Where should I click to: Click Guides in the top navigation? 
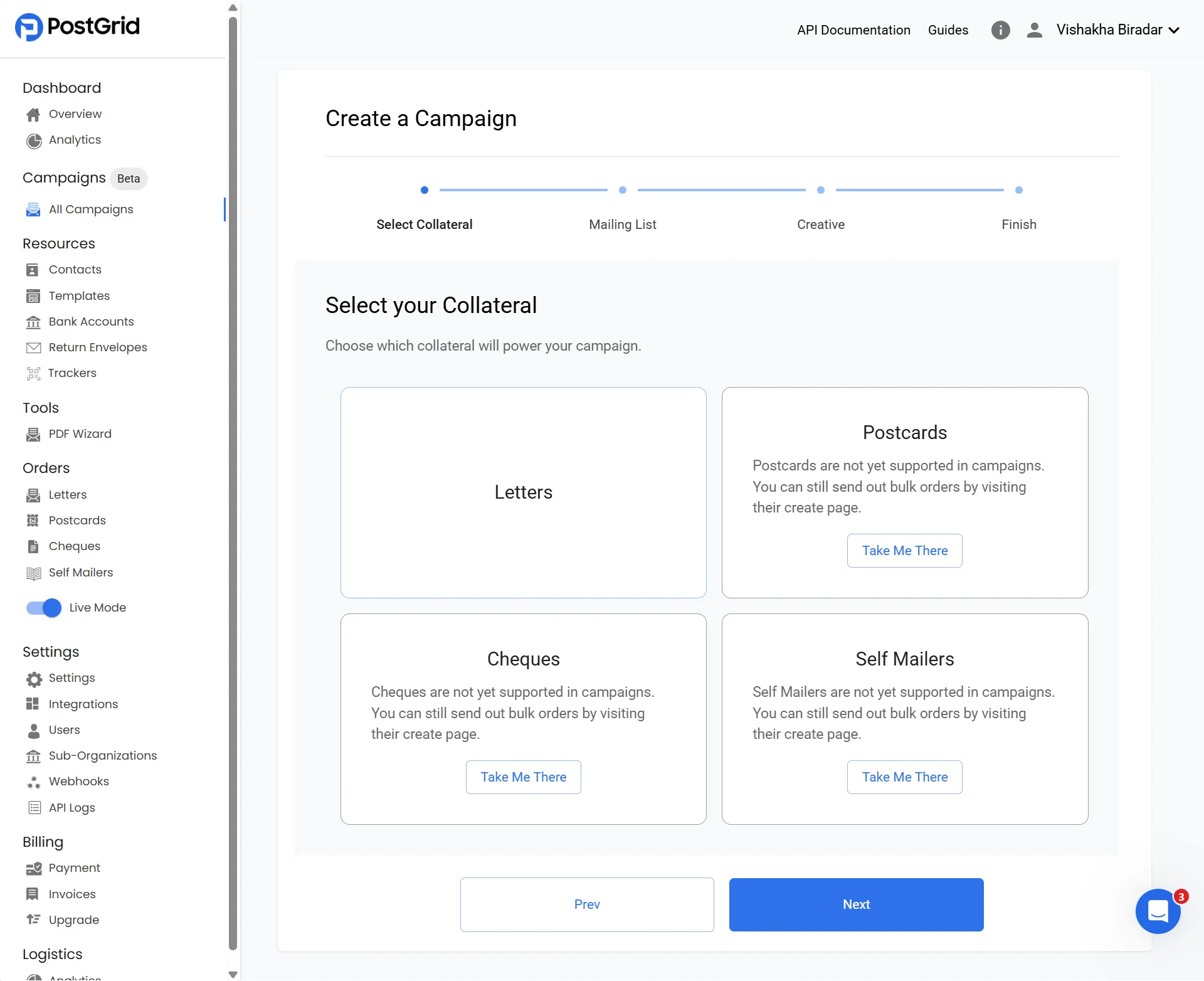[x=948, y=29]
